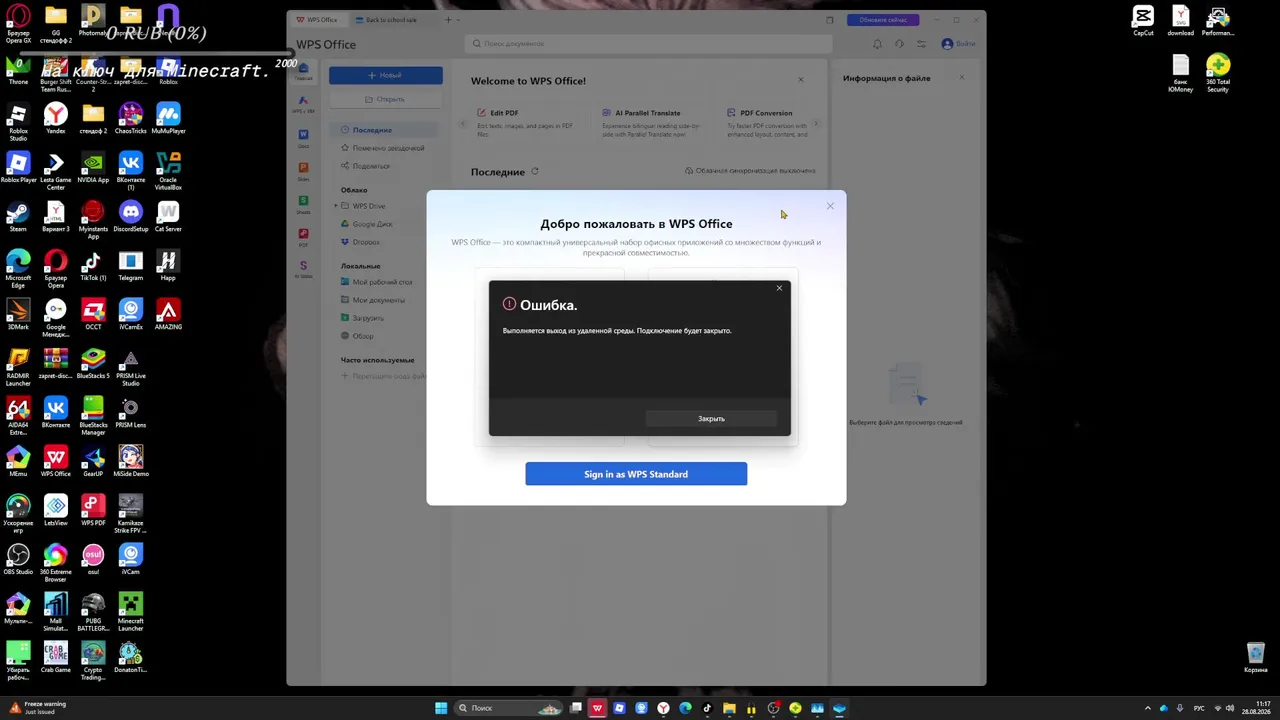The width and height of the screenshot is (1280, 720).
Task: Launch osu! desktop shortcut
Action: click(x=93, y=560)
